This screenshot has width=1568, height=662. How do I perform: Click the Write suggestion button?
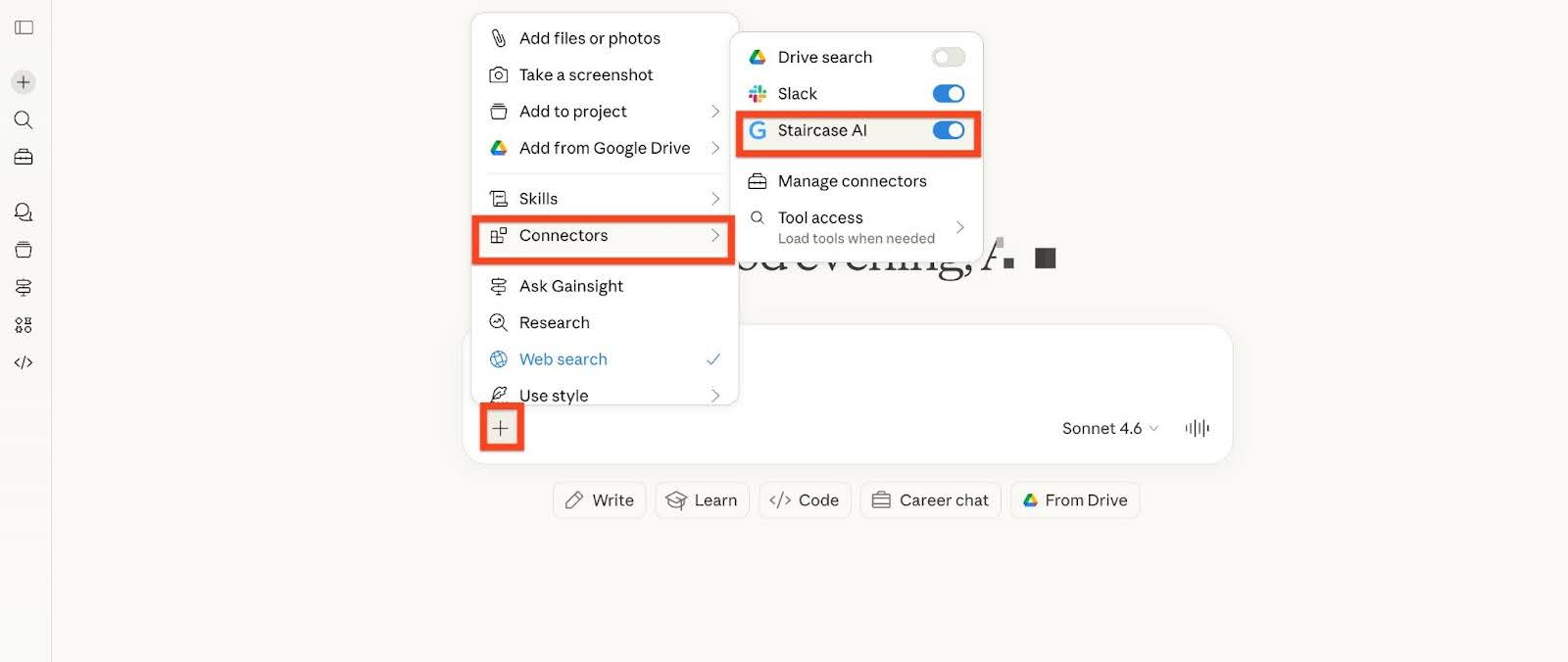[599, 500]
